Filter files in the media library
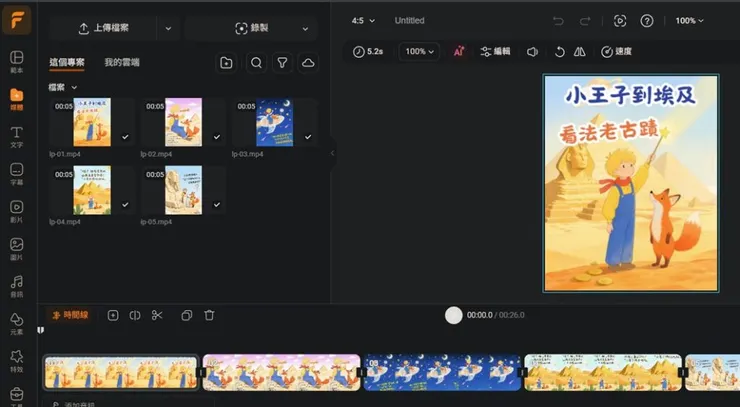 [x=282, y=63]
